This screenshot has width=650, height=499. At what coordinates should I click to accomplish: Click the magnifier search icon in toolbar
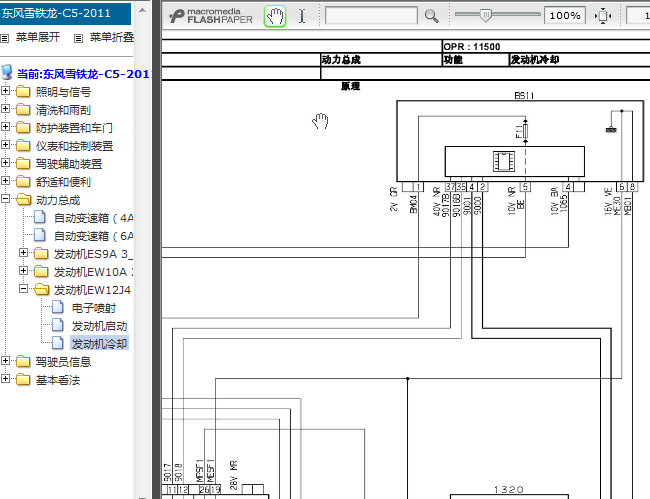(x=432, y=16)
